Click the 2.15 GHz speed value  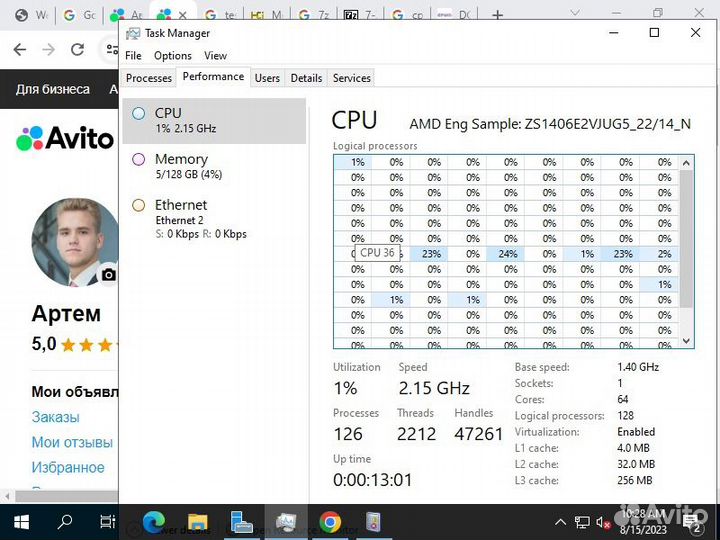tap(434, 388)
